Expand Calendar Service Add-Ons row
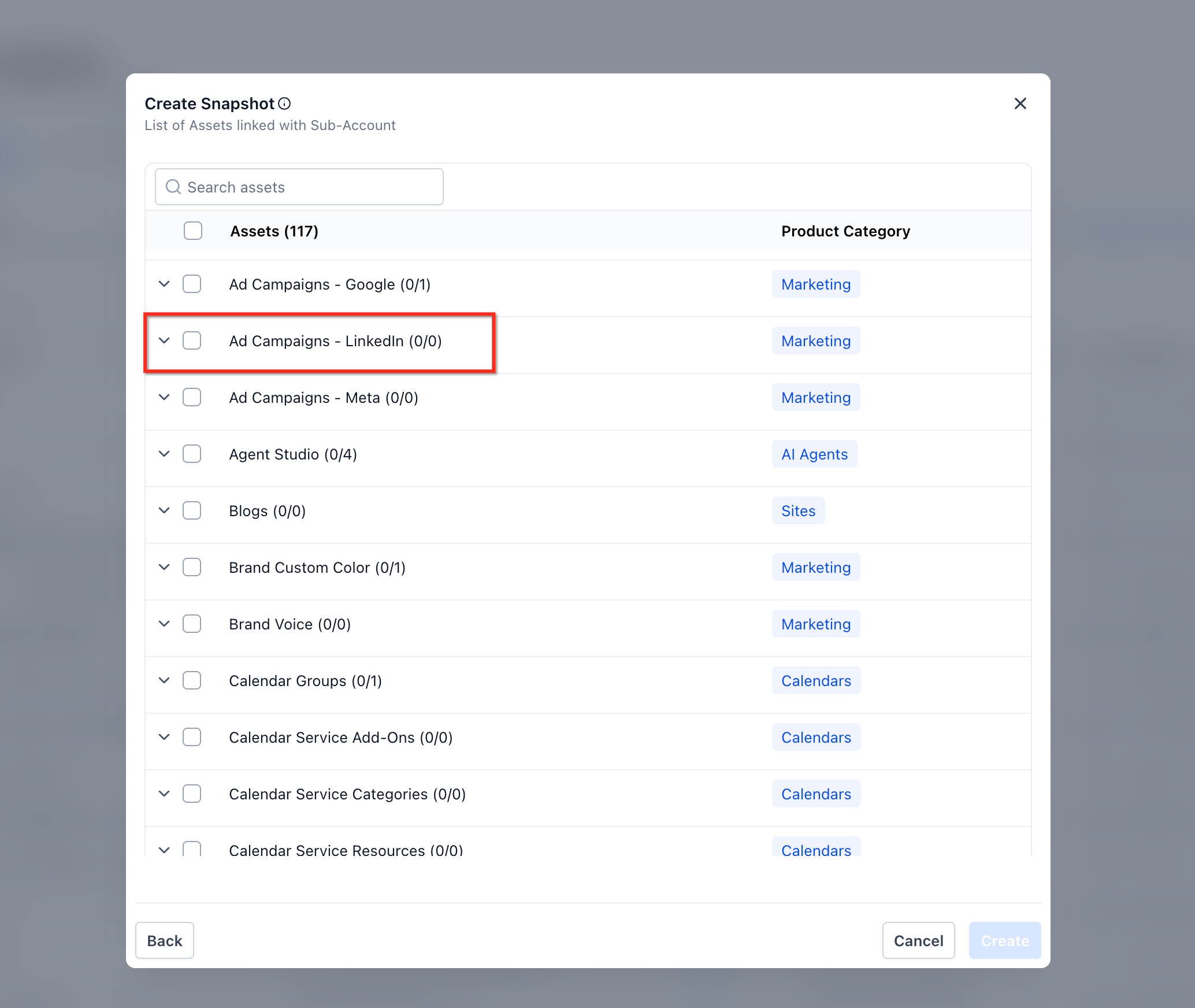The height and width of the screenshot is (1008, 1195). (x=164, y=737)
